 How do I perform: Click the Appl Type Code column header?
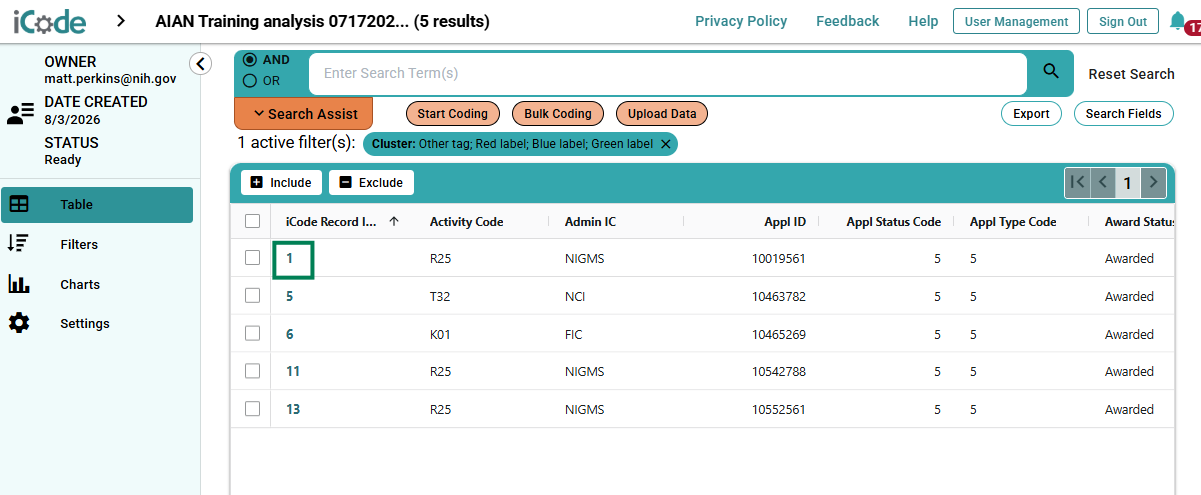[1013, 222]
